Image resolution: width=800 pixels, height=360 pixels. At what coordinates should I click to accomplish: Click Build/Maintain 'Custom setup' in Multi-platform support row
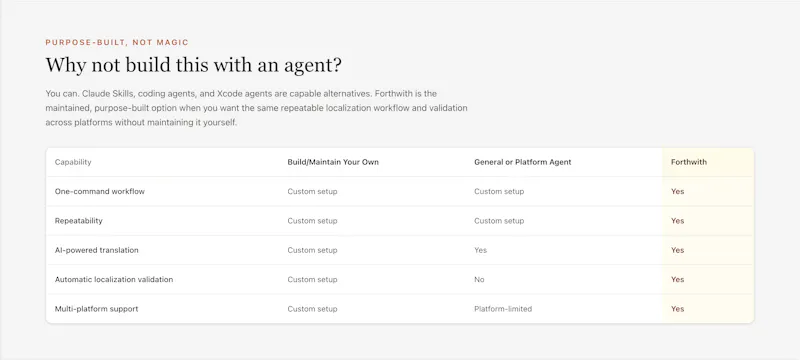click(312, 309)
